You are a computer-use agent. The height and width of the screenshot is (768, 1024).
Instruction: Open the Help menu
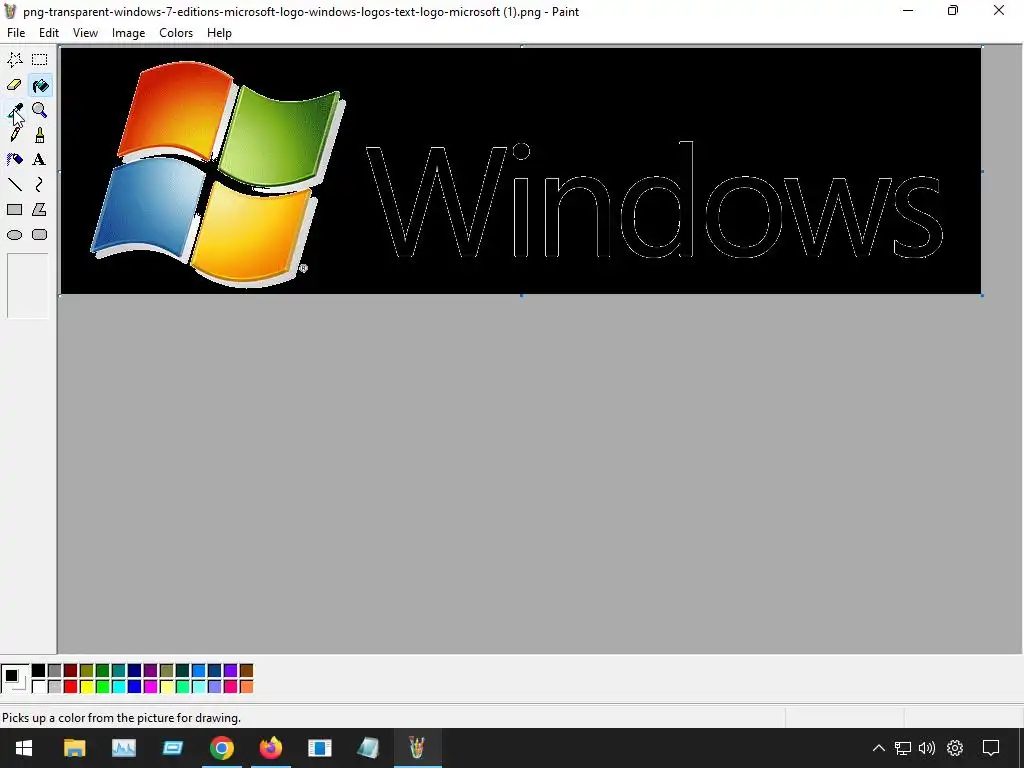(219, 33)
